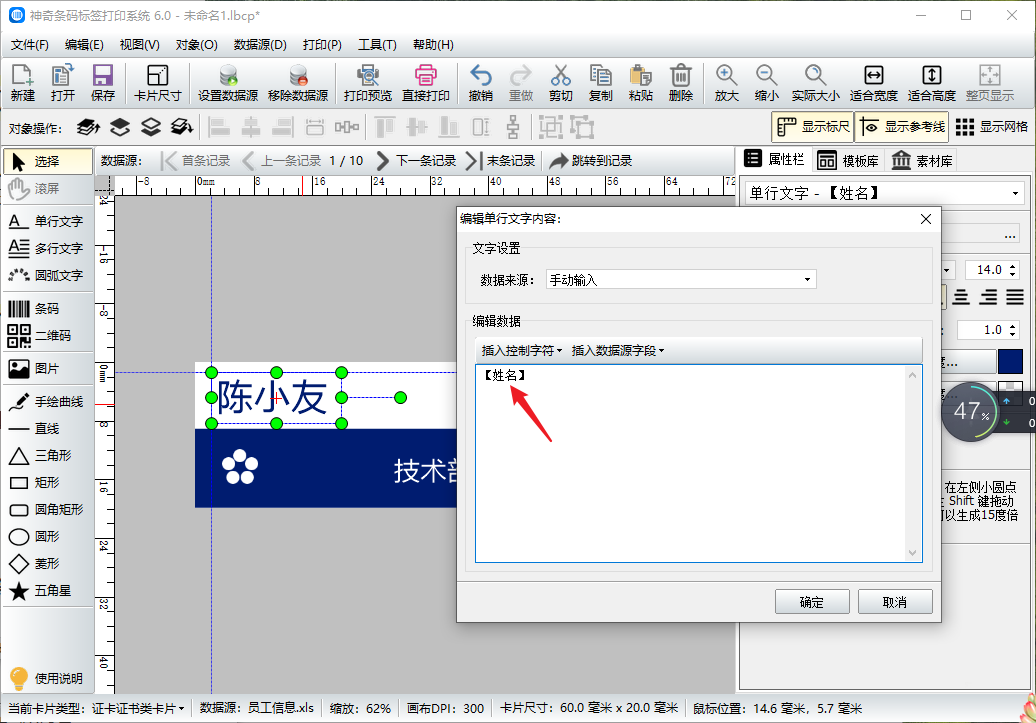Toggle 显示标尺 ruler display

[812, 127]
